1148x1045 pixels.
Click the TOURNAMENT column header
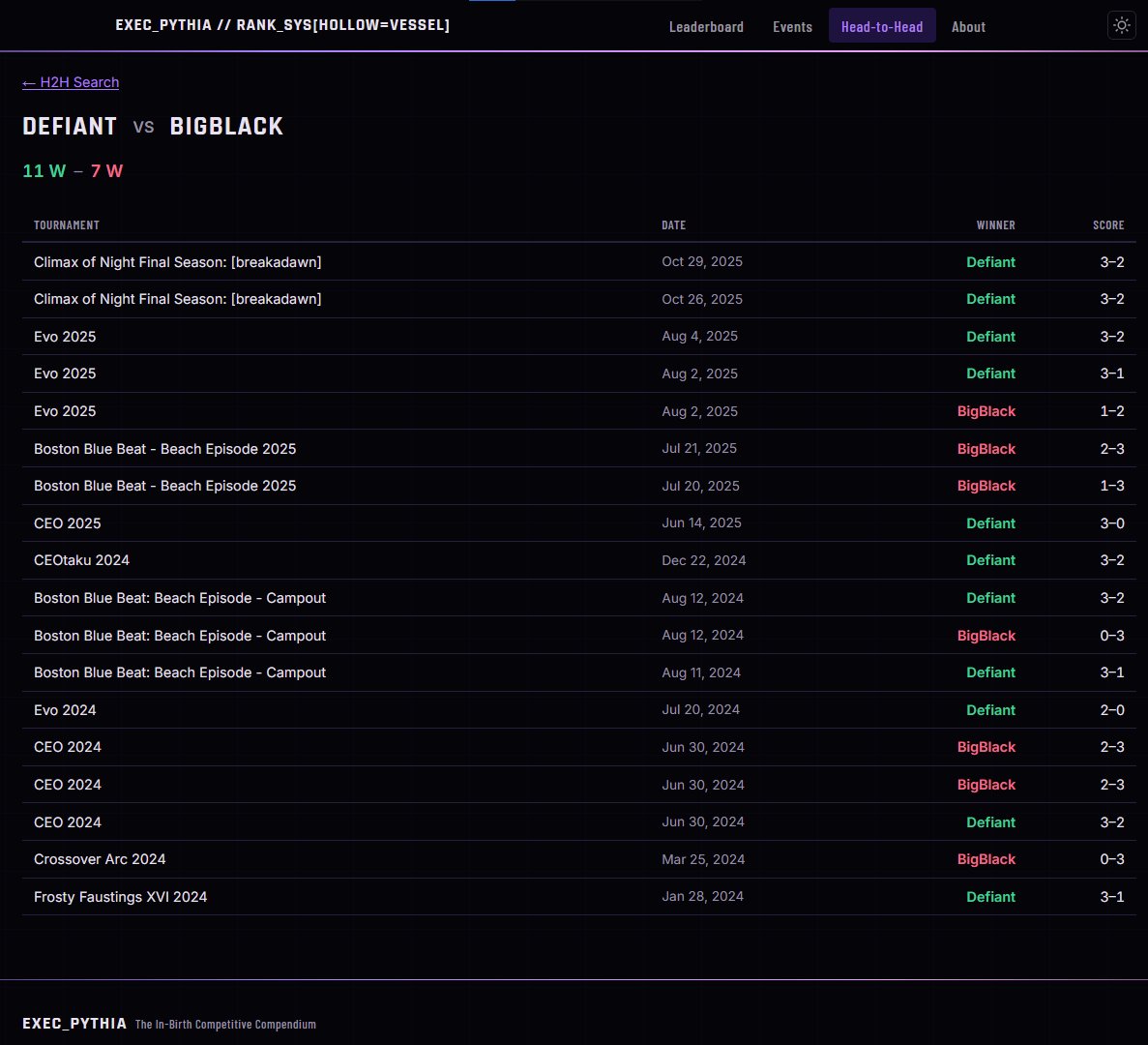pyautogui.click(x=67, y=224)
